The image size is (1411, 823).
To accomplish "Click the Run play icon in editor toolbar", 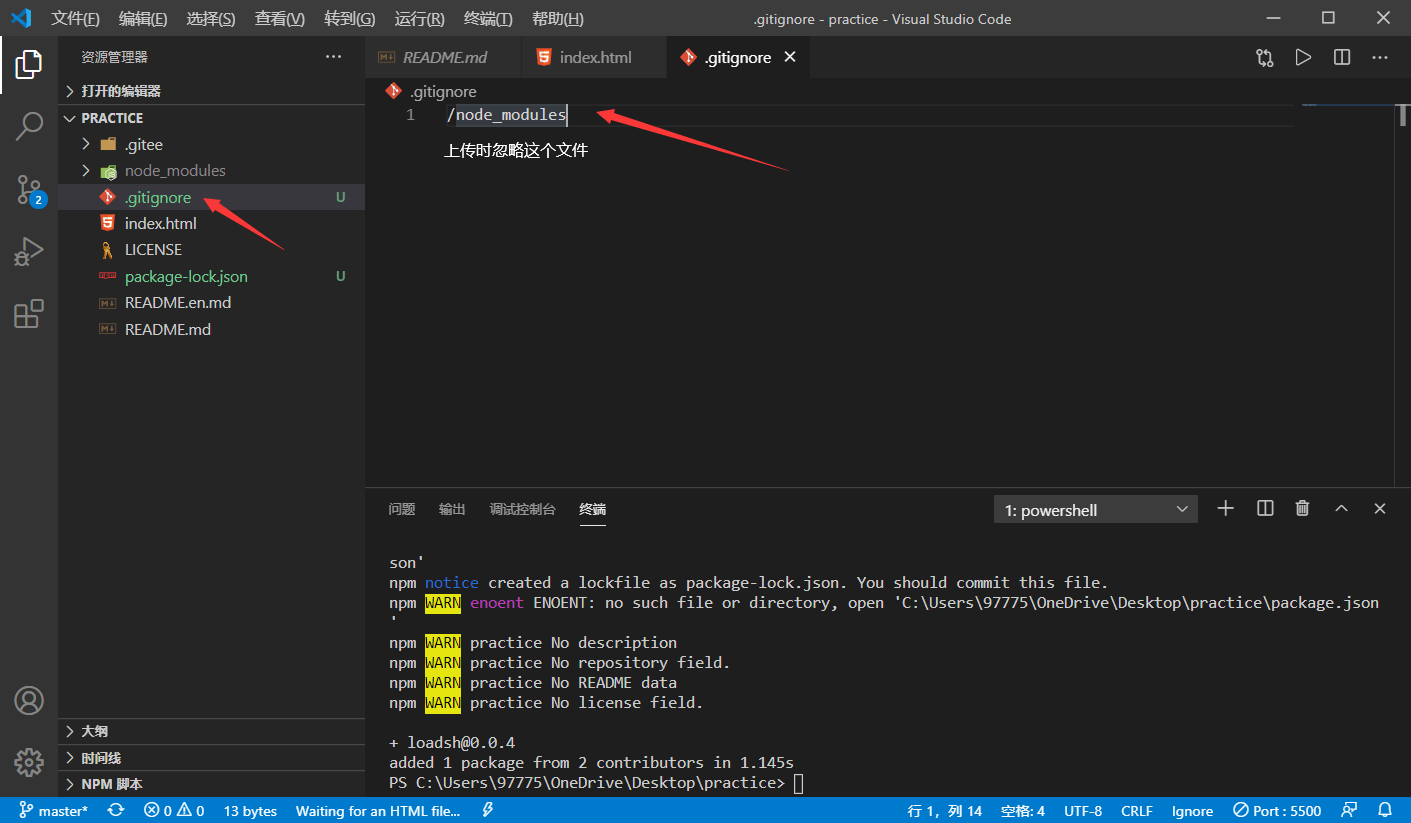I will point(1303,58).
